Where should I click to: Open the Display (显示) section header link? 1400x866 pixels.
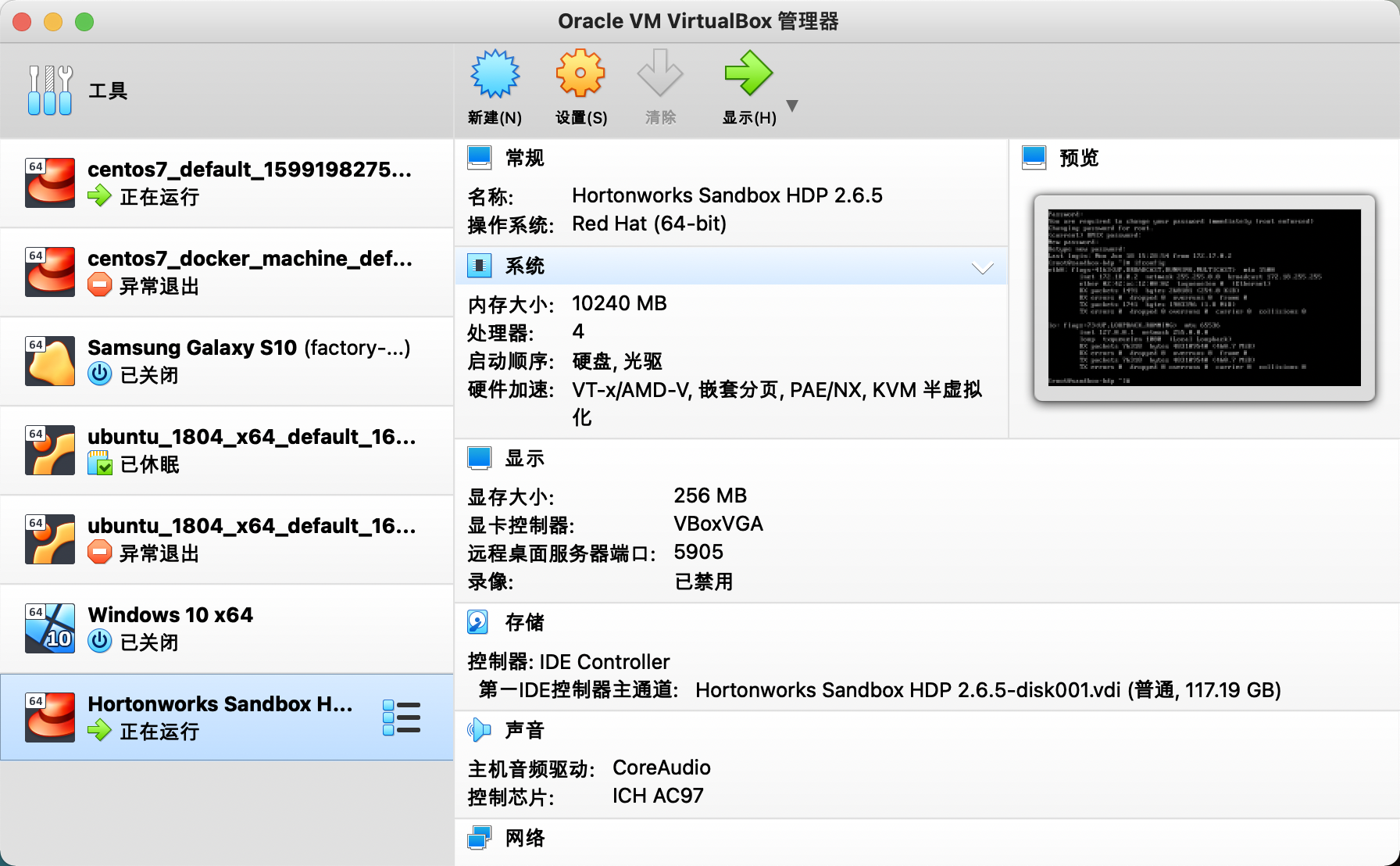click(x=525, y=458)
